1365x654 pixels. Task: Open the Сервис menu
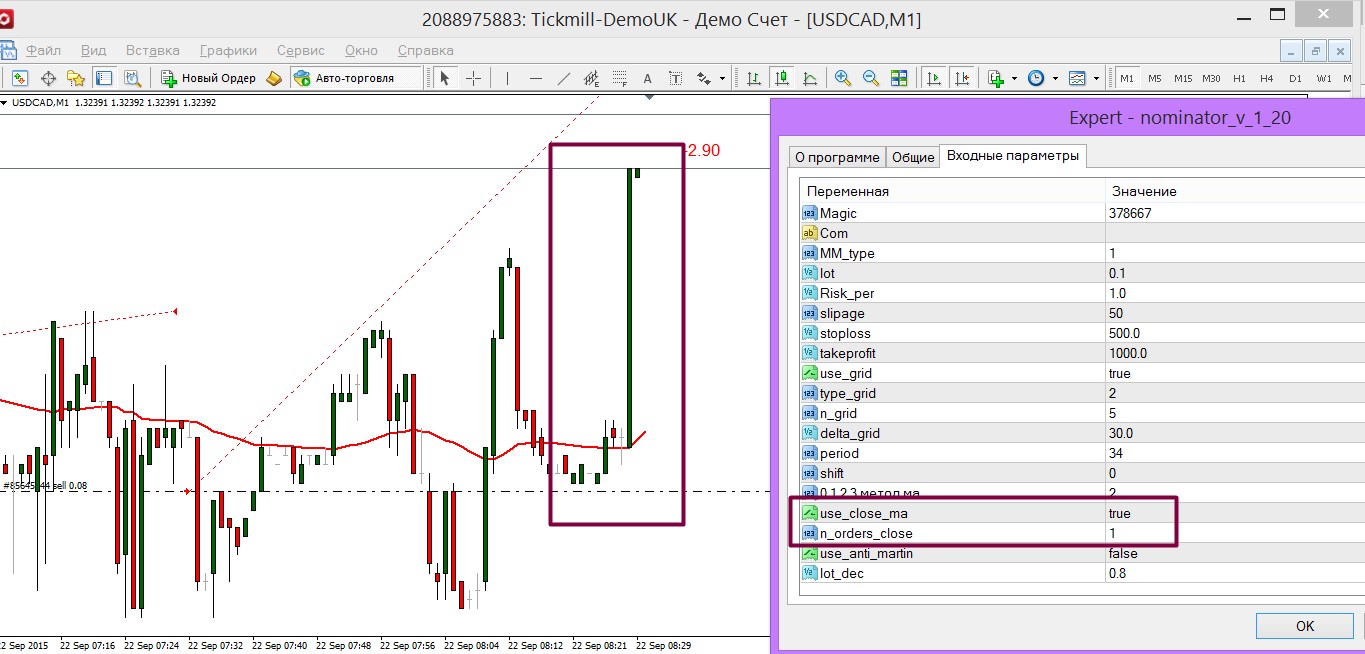point(301,50)
